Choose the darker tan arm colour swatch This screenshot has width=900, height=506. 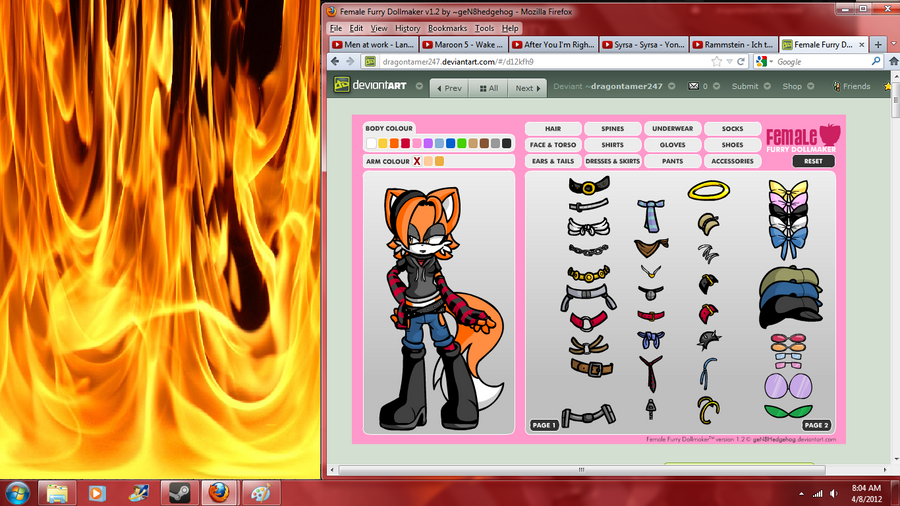click(440, 161)
